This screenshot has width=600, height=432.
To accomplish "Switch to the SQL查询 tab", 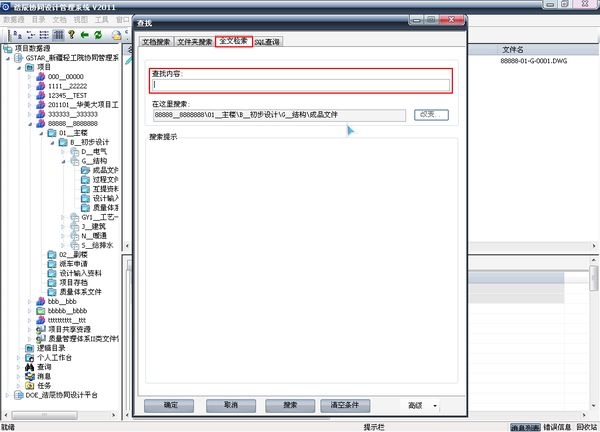I will click(x=267, y=43).
